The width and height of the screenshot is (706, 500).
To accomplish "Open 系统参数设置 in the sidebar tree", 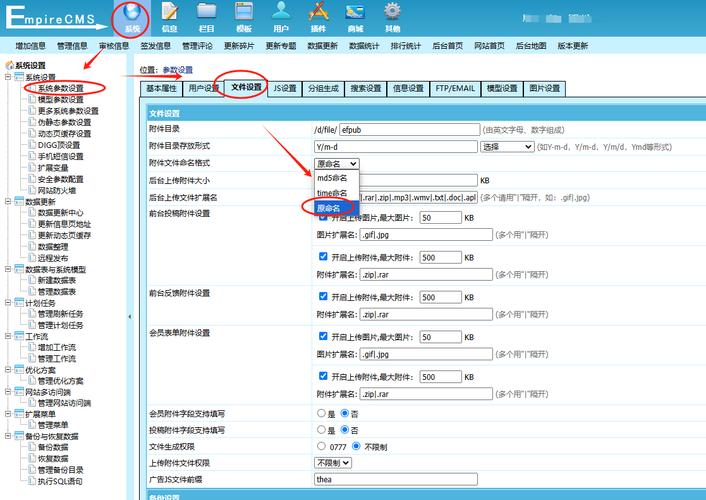I will tap(61, 88).
